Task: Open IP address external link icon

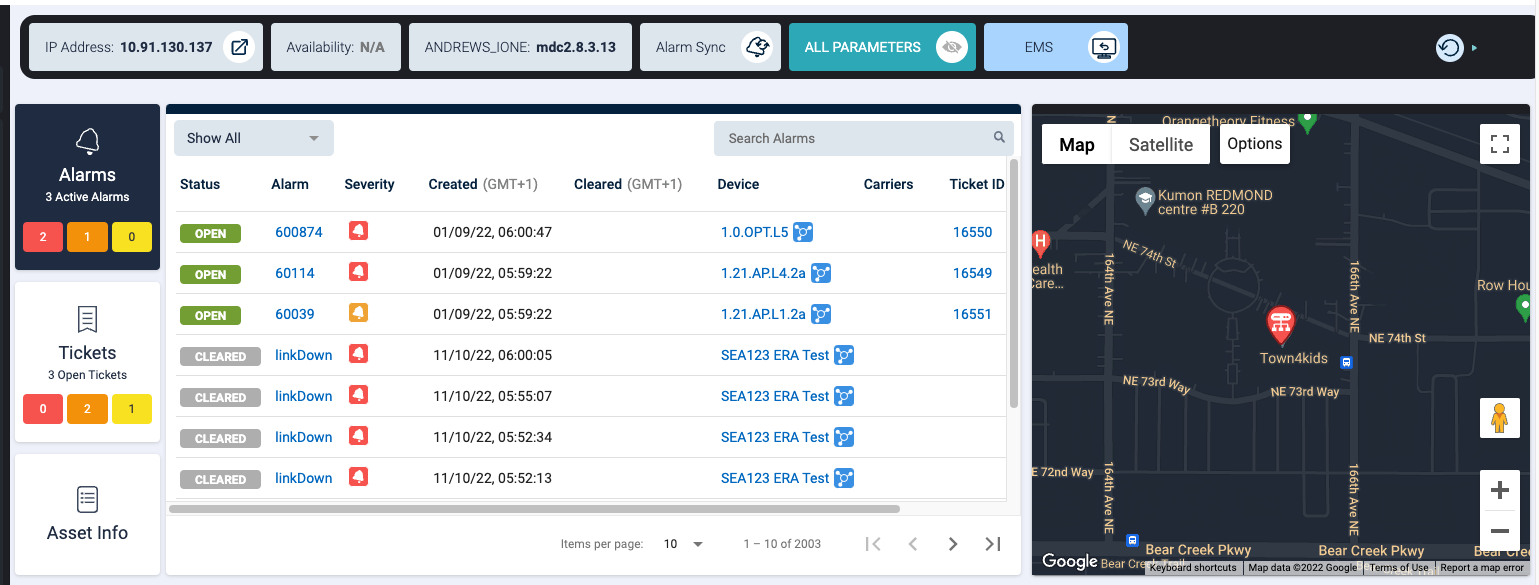Action: [x=239, y=47]
